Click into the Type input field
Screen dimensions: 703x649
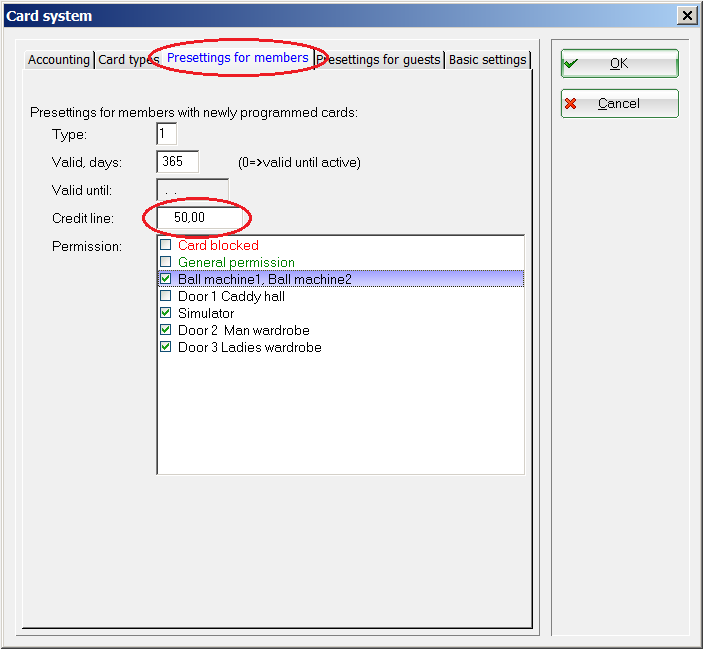coord(167,134)
